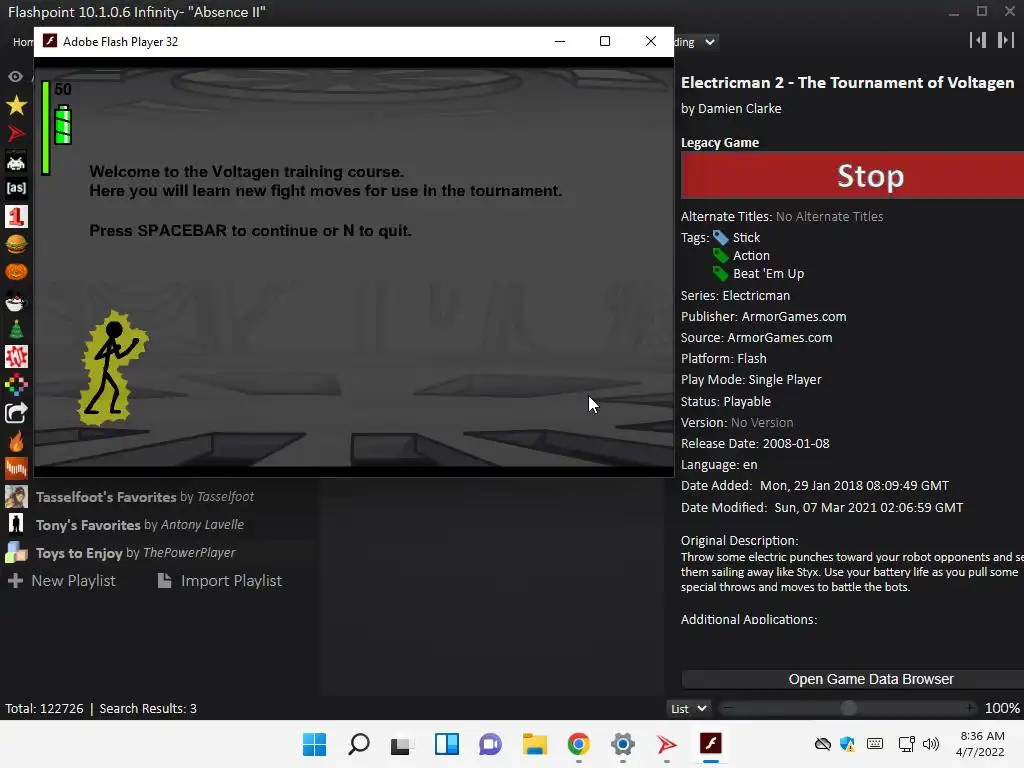This screenshot has width=1024, height=768.
Task: Click the Import Playlist button
Action: click(x=220, y=581)
